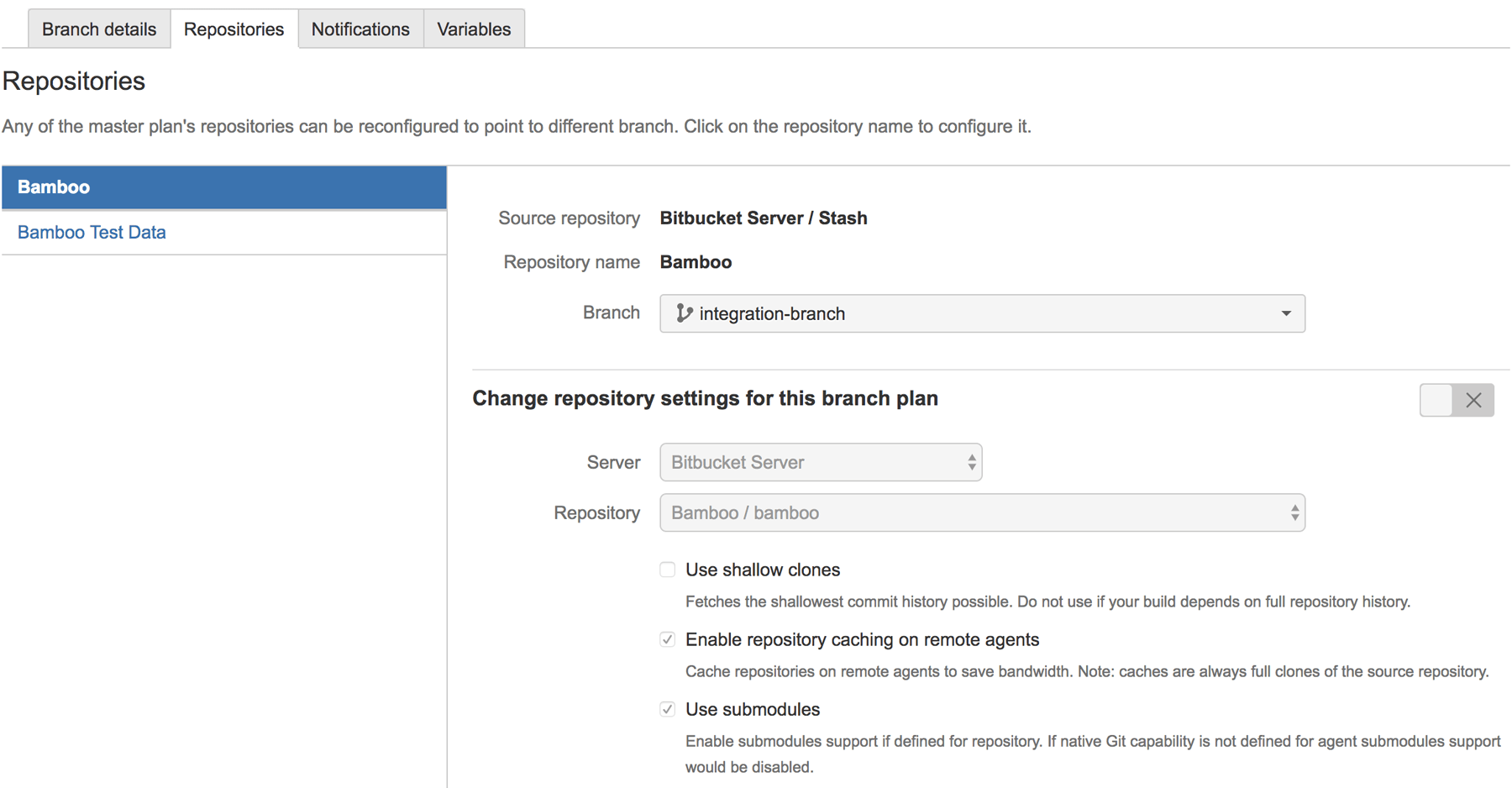Click integration-branch text in Branch field
Image resolution: width=1512 pixels, height=788 pixels.
[x=771, y=313]
